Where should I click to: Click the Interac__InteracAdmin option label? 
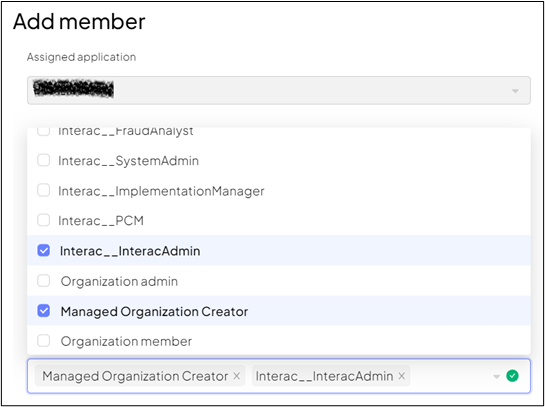click(130, 251)
